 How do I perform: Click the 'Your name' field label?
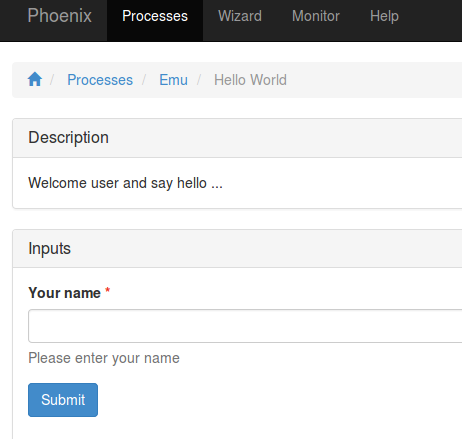[65, 293]
